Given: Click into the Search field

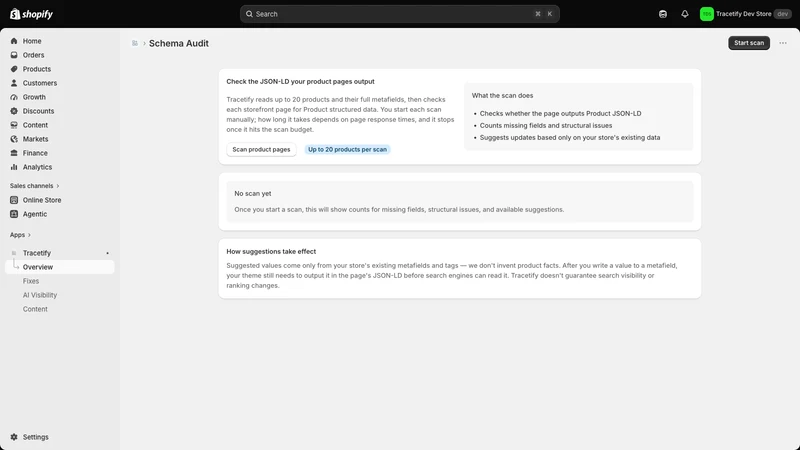Looking at the screenshot, I should tap(399, 14).
